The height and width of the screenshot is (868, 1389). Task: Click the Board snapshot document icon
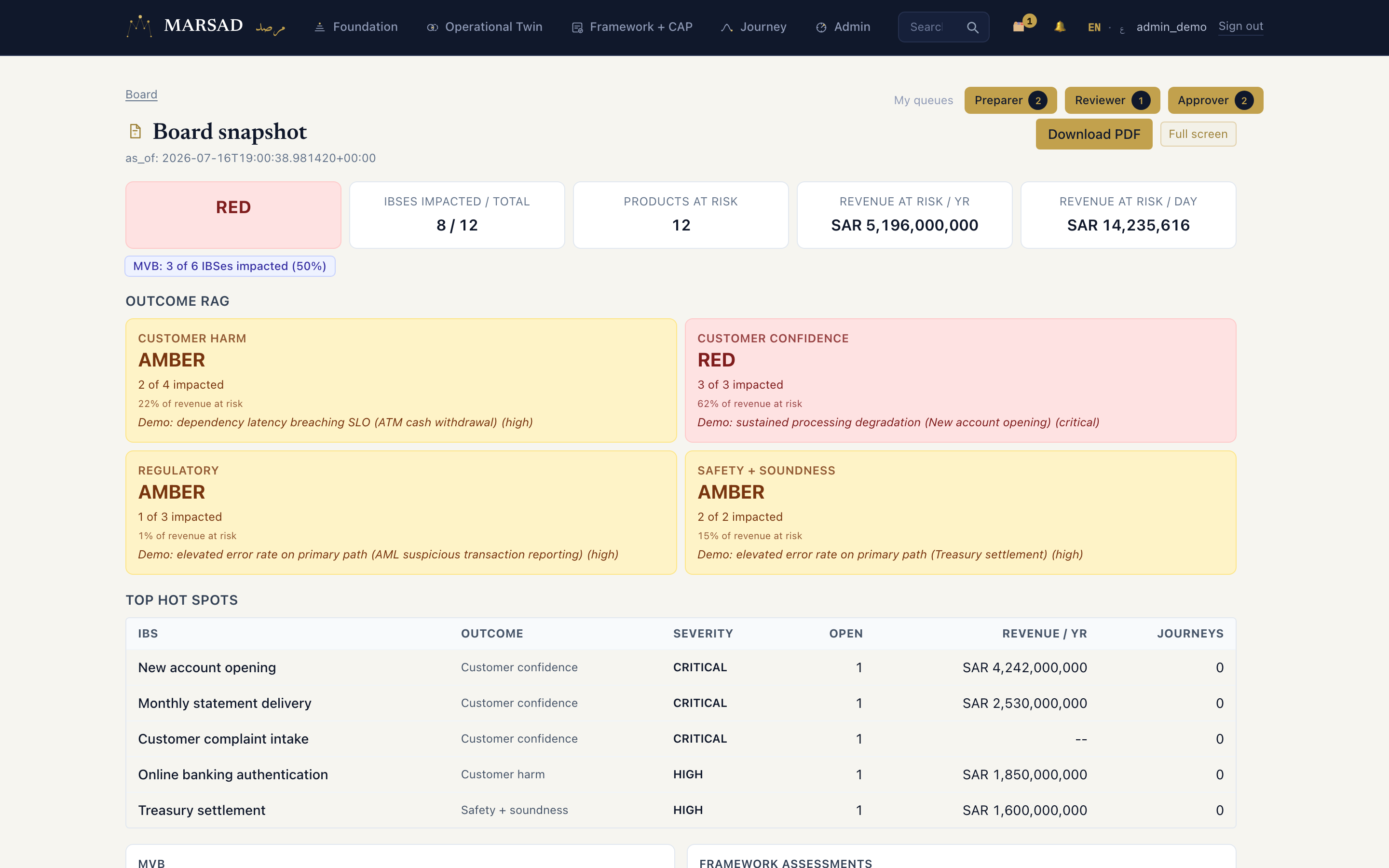point(136,132)
